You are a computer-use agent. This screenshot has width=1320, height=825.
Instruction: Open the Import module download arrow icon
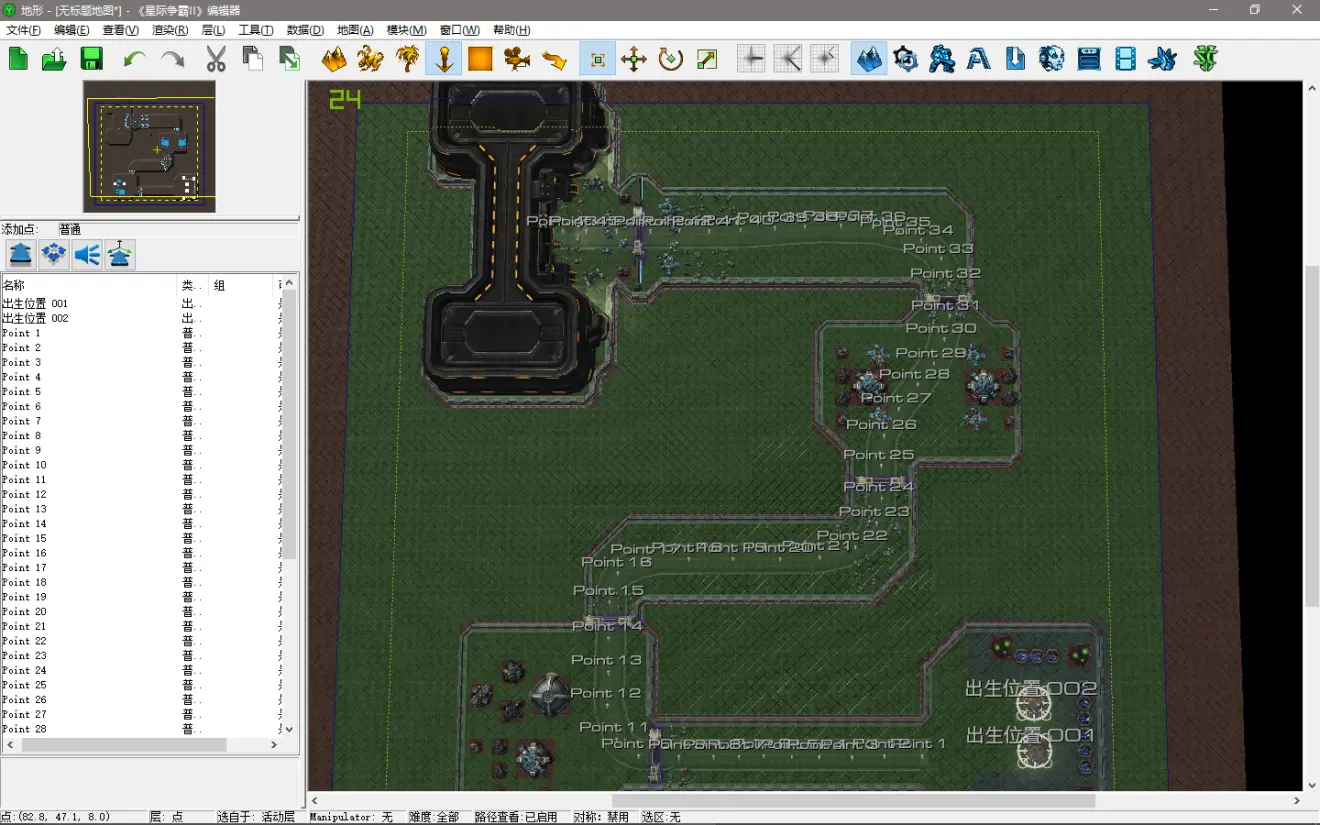click(1016, 59)
